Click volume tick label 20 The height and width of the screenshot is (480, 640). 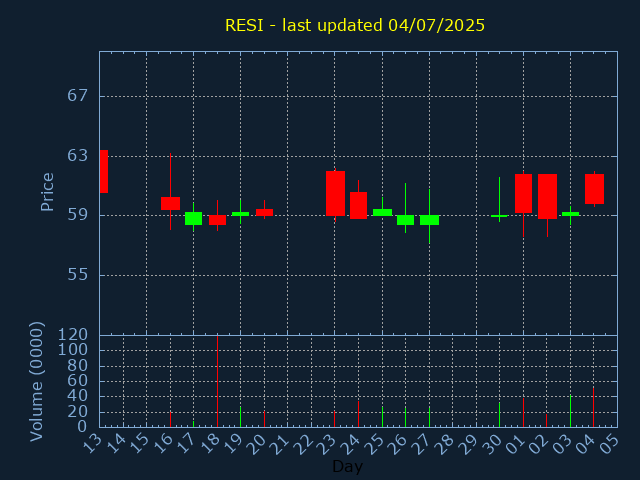[x=78, y=412]
